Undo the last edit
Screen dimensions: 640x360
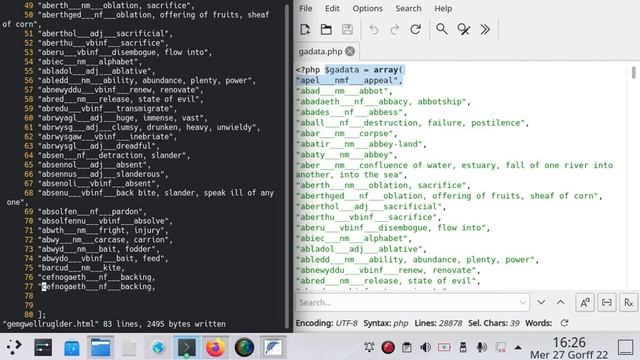pos(373,29)
